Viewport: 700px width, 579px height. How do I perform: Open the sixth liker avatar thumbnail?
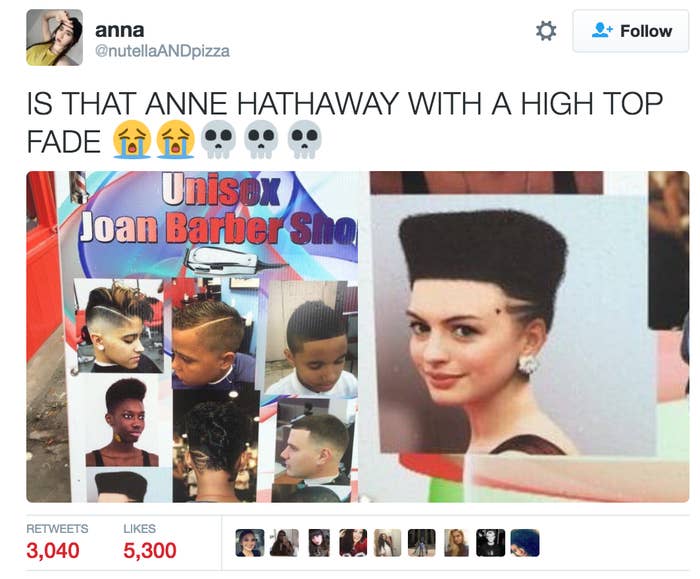[422, 543]
